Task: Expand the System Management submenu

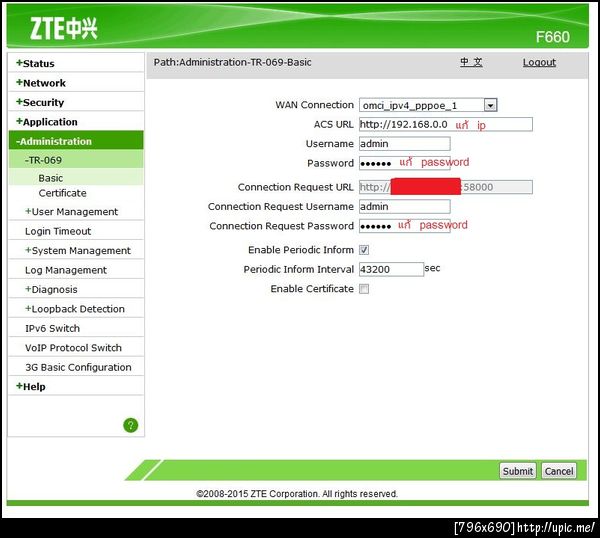Action: pos(76,250)
